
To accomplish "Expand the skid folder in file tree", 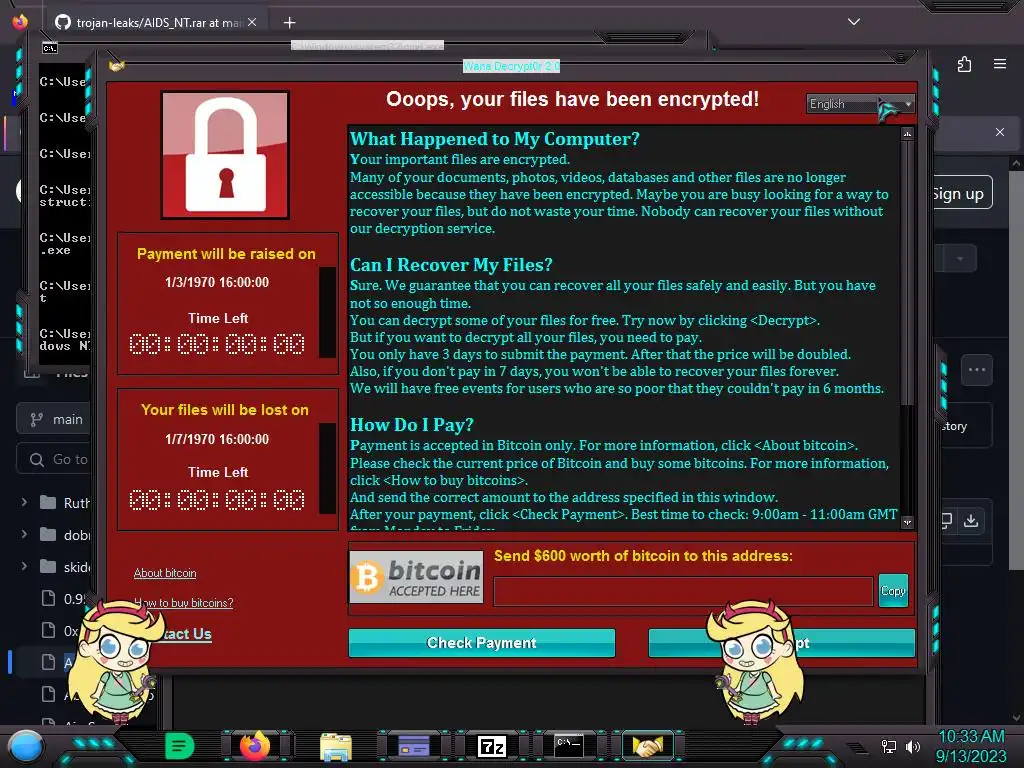I will (x=24, y=566).
